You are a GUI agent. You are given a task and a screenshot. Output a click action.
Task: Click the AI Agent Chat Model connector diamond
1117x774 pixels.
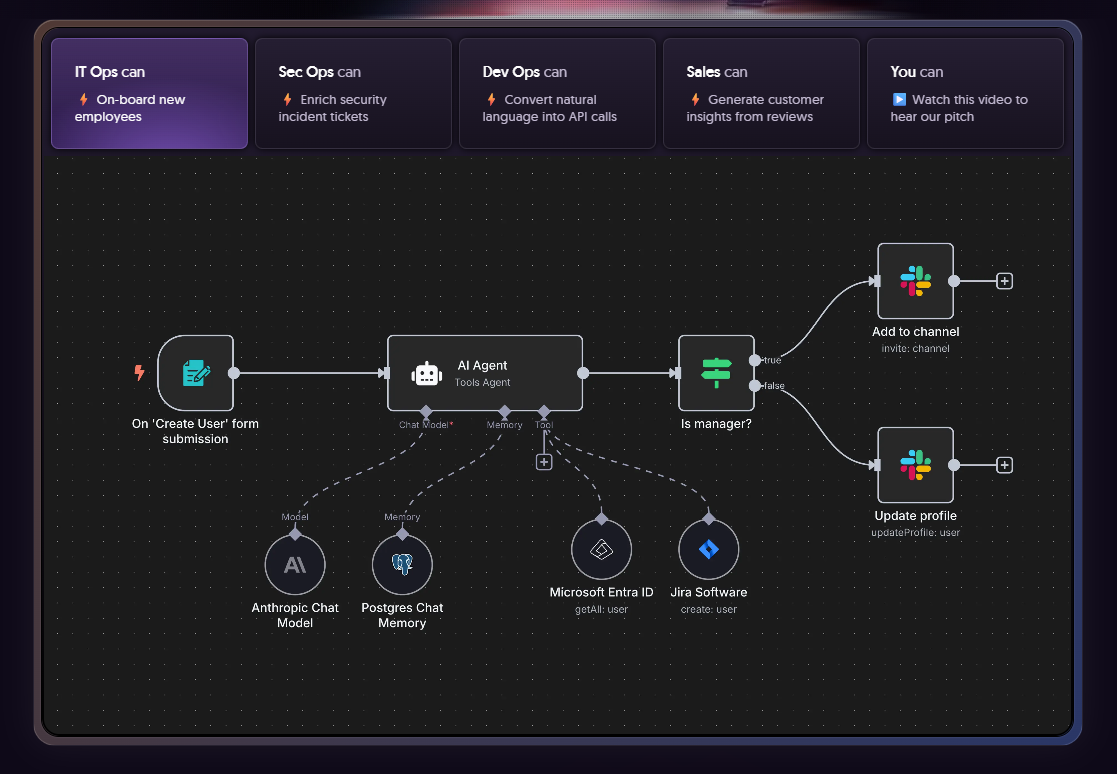[426, 412]
